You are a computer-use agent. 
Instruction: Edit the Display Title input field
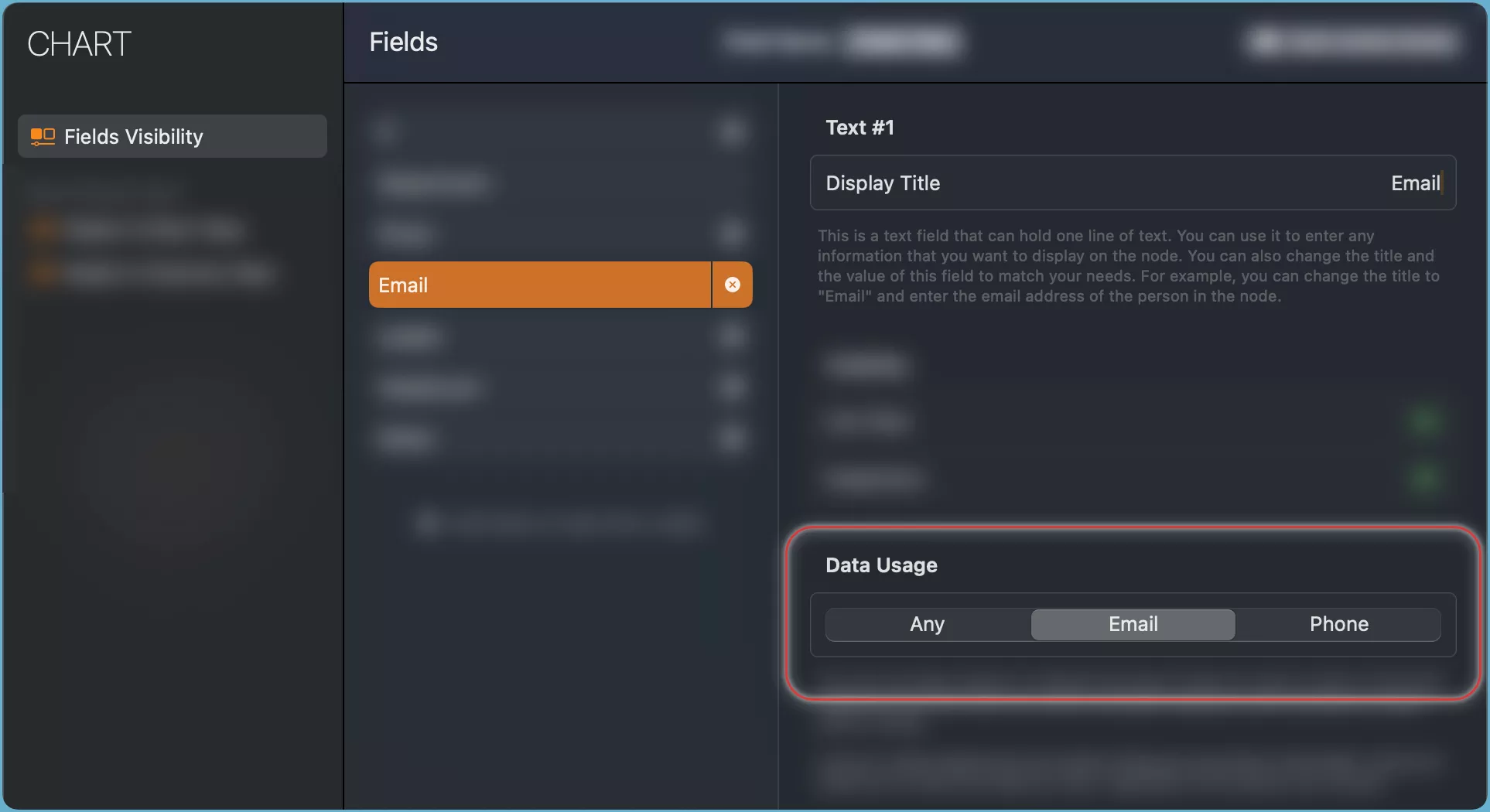click(1133, 183)
